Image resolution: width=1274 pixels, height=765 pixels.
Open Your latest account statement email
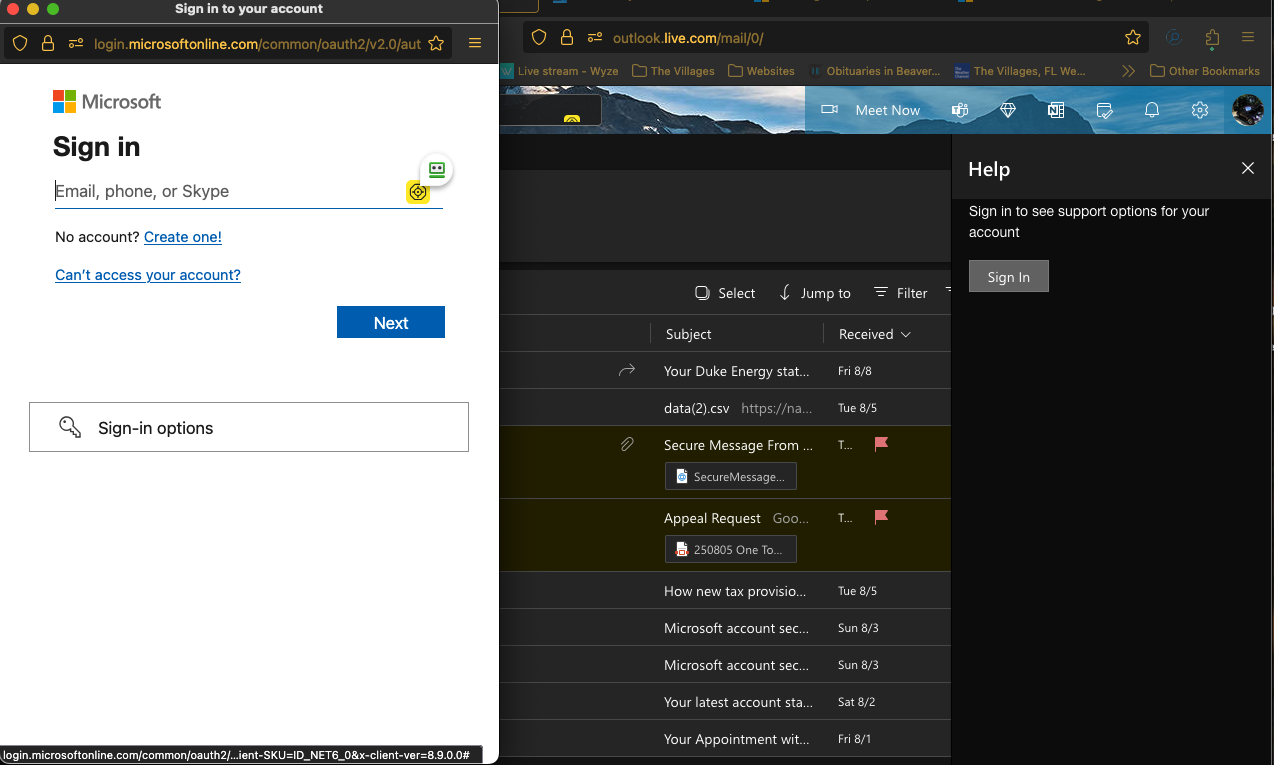coord(737,702)
